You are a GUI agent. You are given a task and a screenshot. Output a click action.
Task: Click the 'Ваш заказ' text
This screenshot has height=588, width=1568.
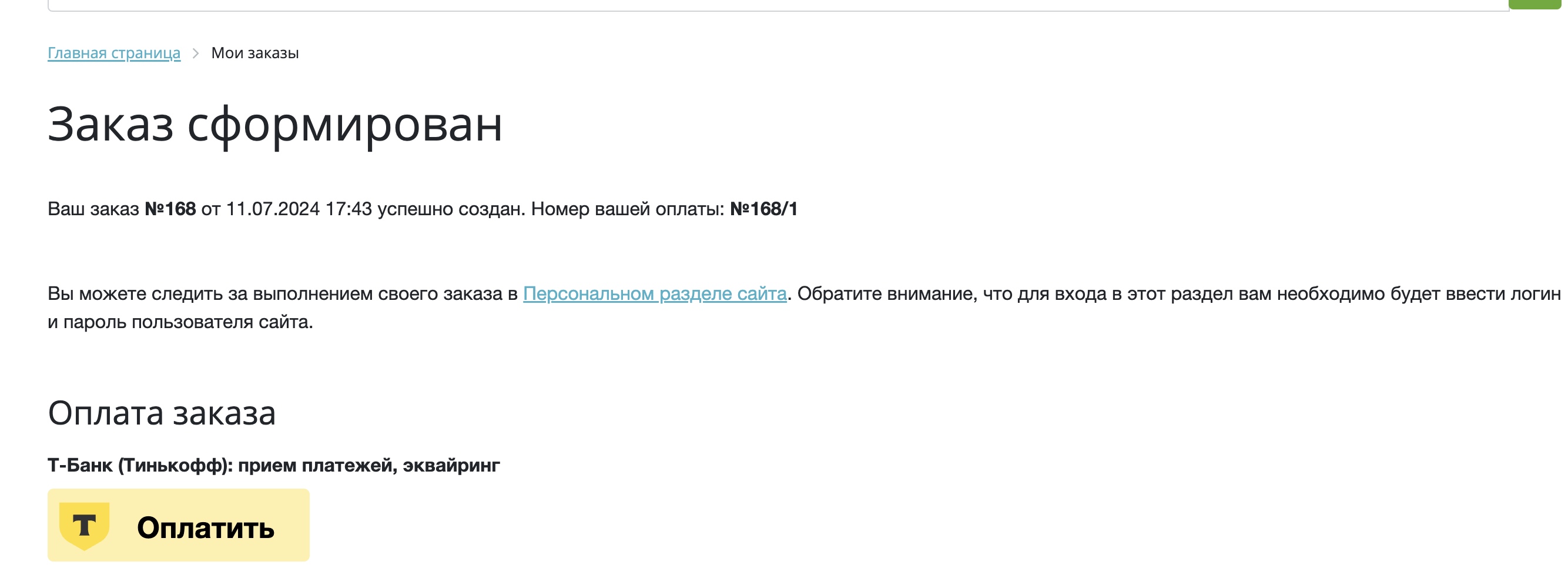(93, 209)
